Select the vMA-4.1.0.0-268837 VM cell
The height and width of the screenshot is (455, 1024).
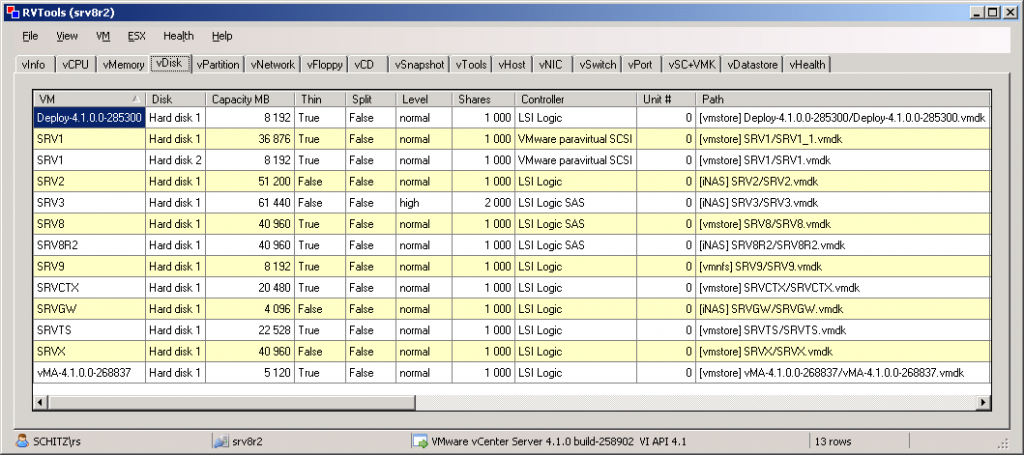(x=89, y=373)
